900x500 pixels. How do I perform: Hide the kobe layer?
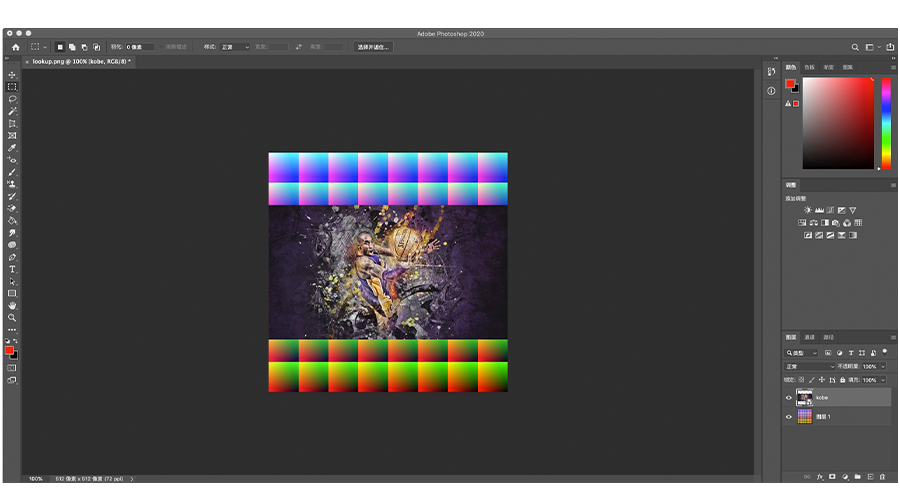tap(789, 397)
